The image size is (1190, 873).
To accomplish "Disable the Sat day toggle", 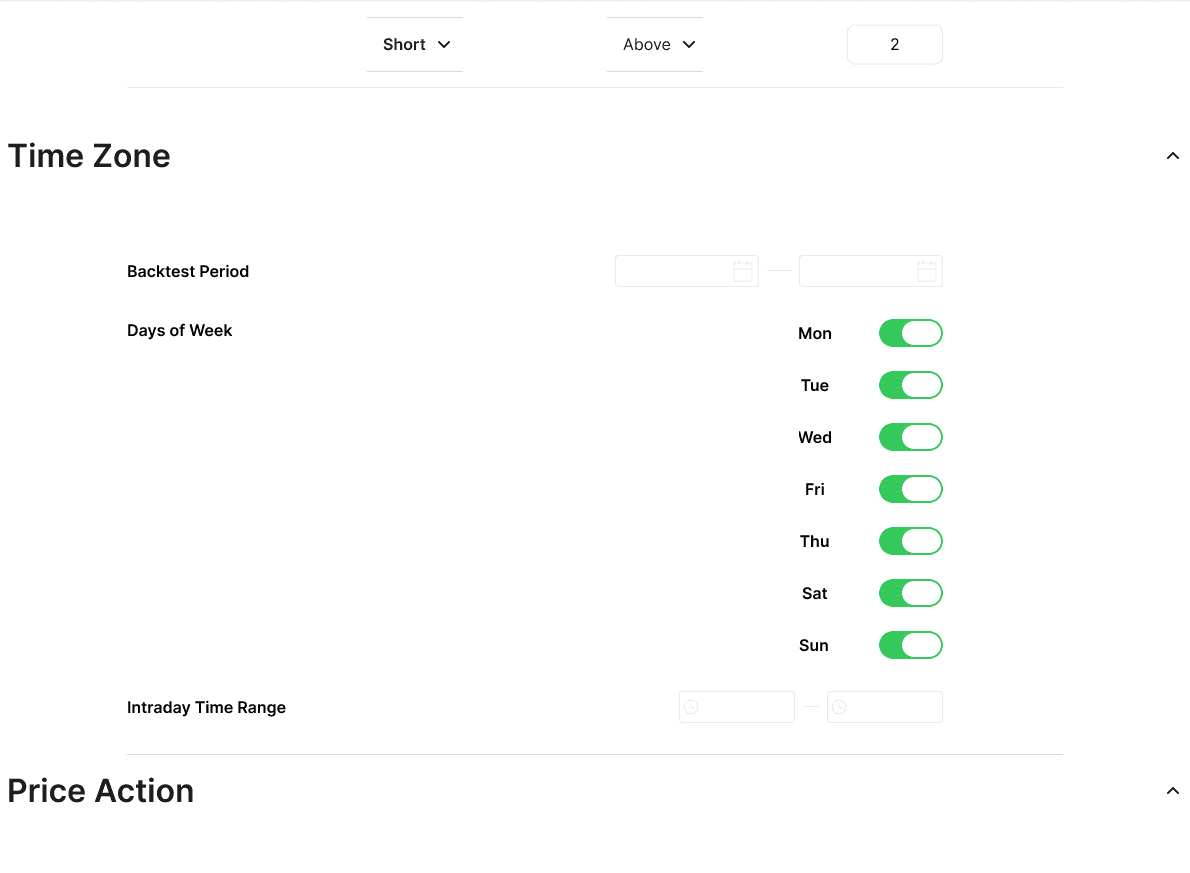I will [910, 593].
